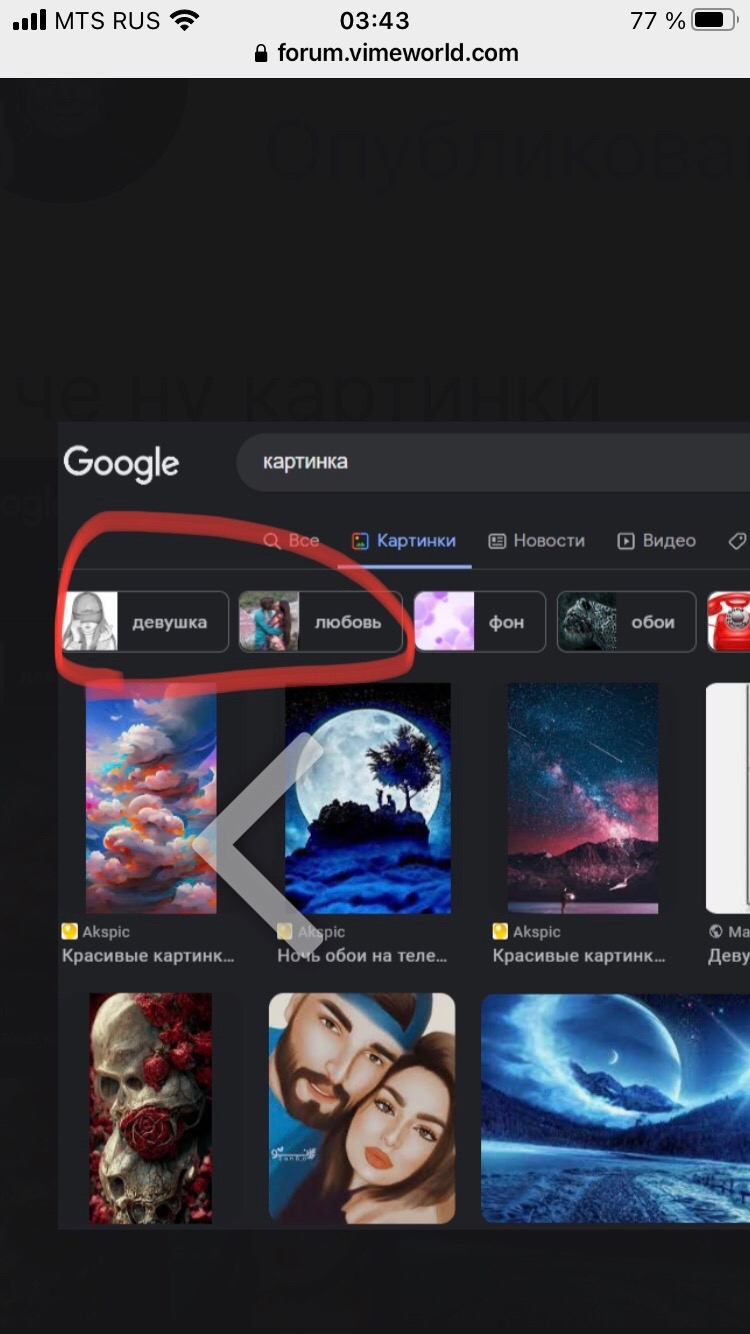The width and height of the screenshot is (750, 1334).
Task: Choose the фон filter chip
Action: point(480,622)
